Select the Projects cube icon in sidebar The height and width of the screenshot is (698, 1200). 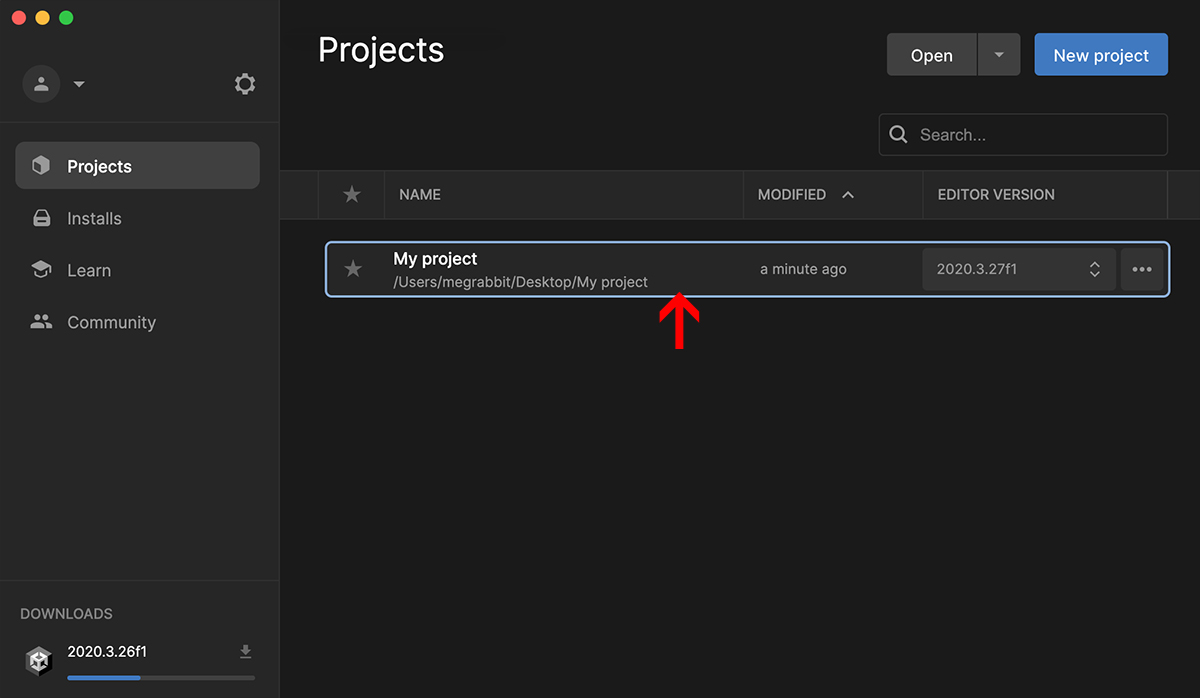pos(40,165)
